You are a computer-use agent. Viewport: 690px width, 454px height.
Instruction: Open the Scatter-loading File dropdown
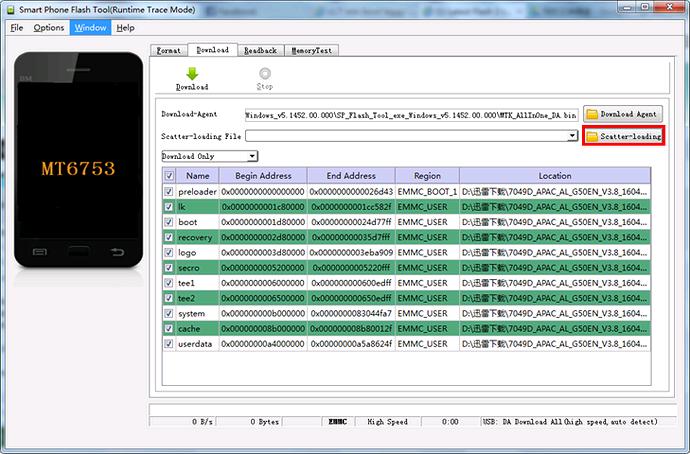pyautogui.click(x=572, y=135)
